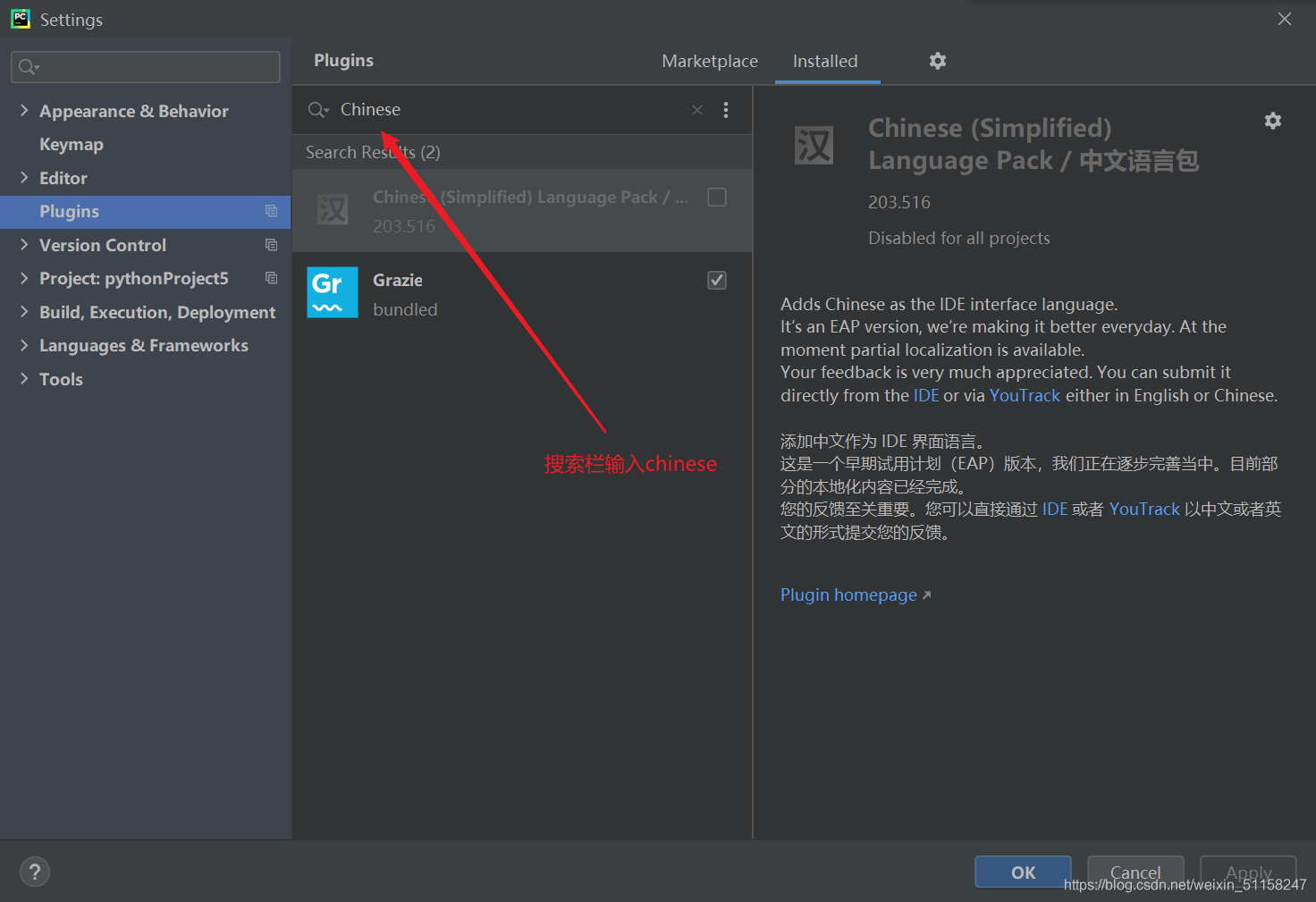
Task: Expand Appearance & Behavior section
Action: point(24,110)
